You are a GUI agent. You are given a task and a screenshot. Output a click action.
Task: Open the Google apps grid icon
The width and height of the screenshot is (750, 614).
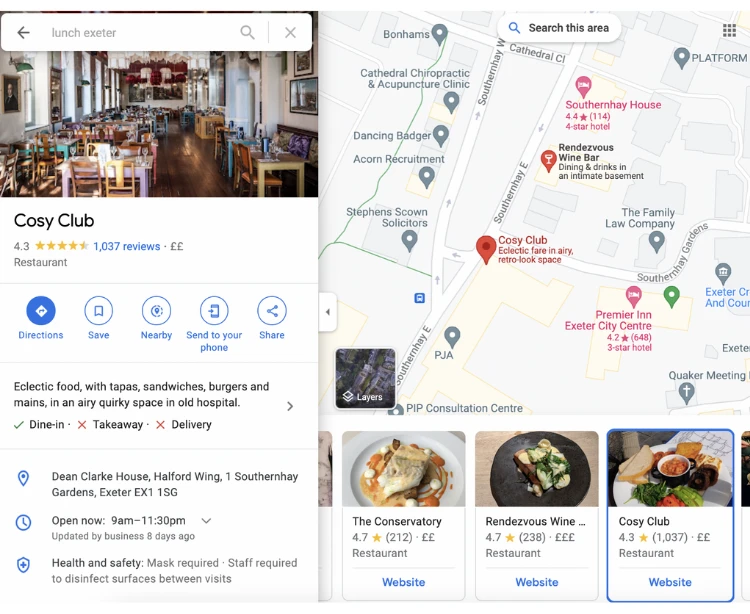729,30
